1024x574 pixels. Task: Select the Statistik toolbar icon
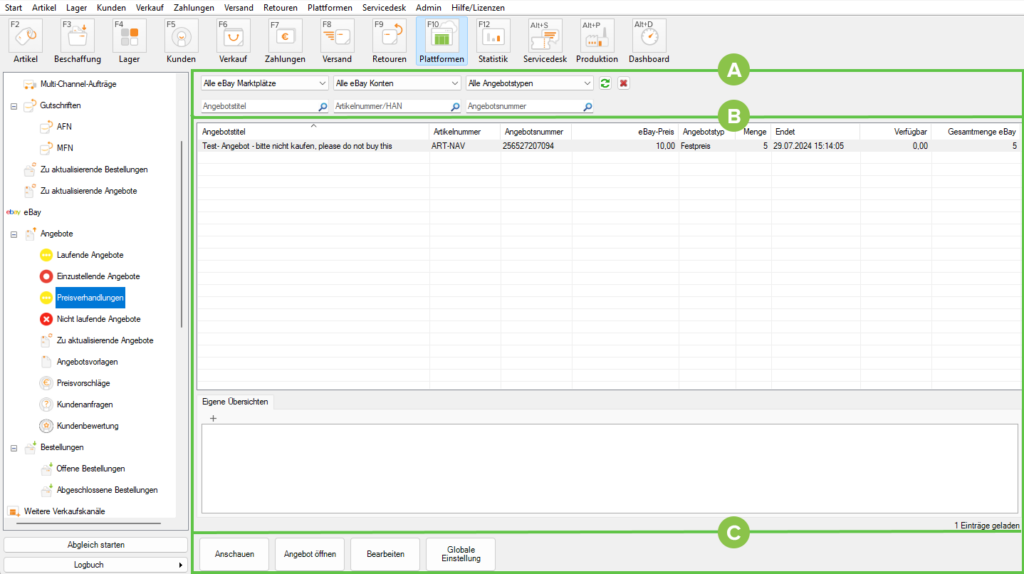492,41
